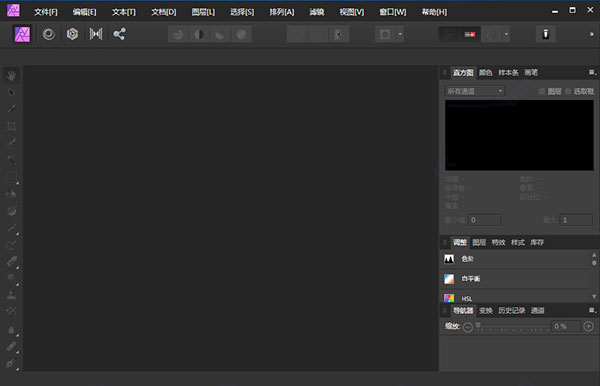This screenshot has width=600, height=386.
Task: Switch to the 样本条 tab
Action: [x=508, y=73]
